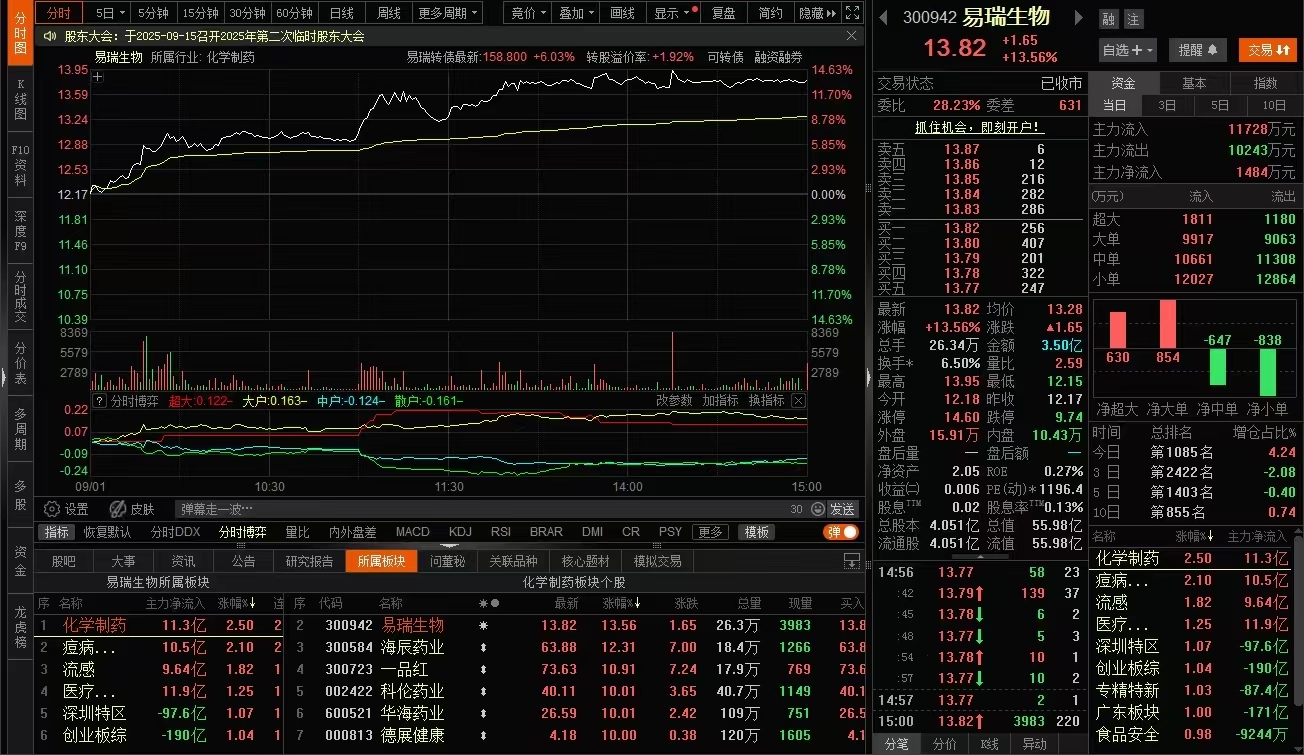Go to the next stock with the right arrow

tap(1078, 18)
